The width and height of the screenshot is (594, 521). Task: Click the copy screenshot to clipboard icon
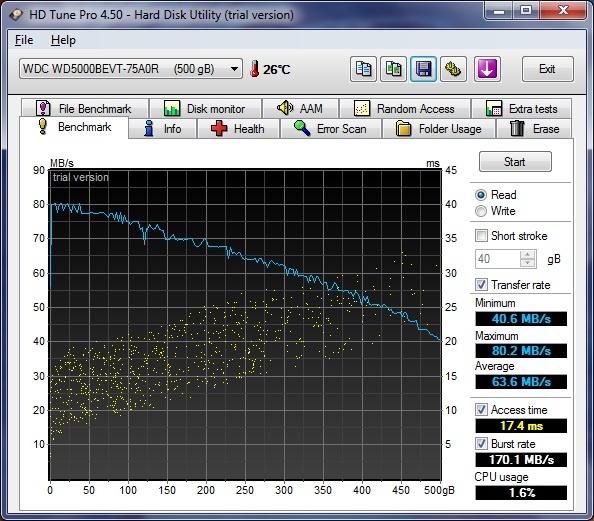pyautogui.click(x=393, y=69)
